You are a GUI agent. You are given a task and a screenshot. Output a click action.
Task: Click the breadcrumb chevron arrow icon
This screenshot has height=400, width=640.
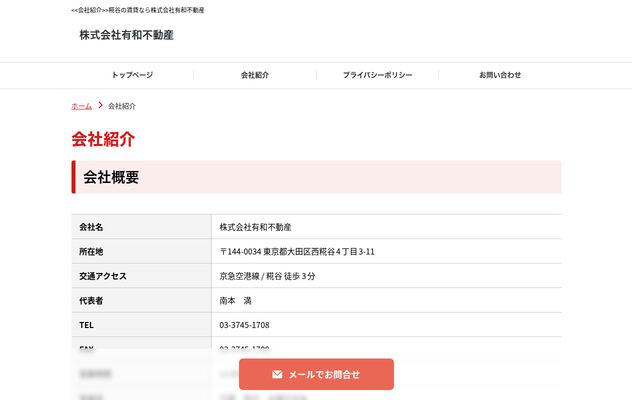click(100, 105)
